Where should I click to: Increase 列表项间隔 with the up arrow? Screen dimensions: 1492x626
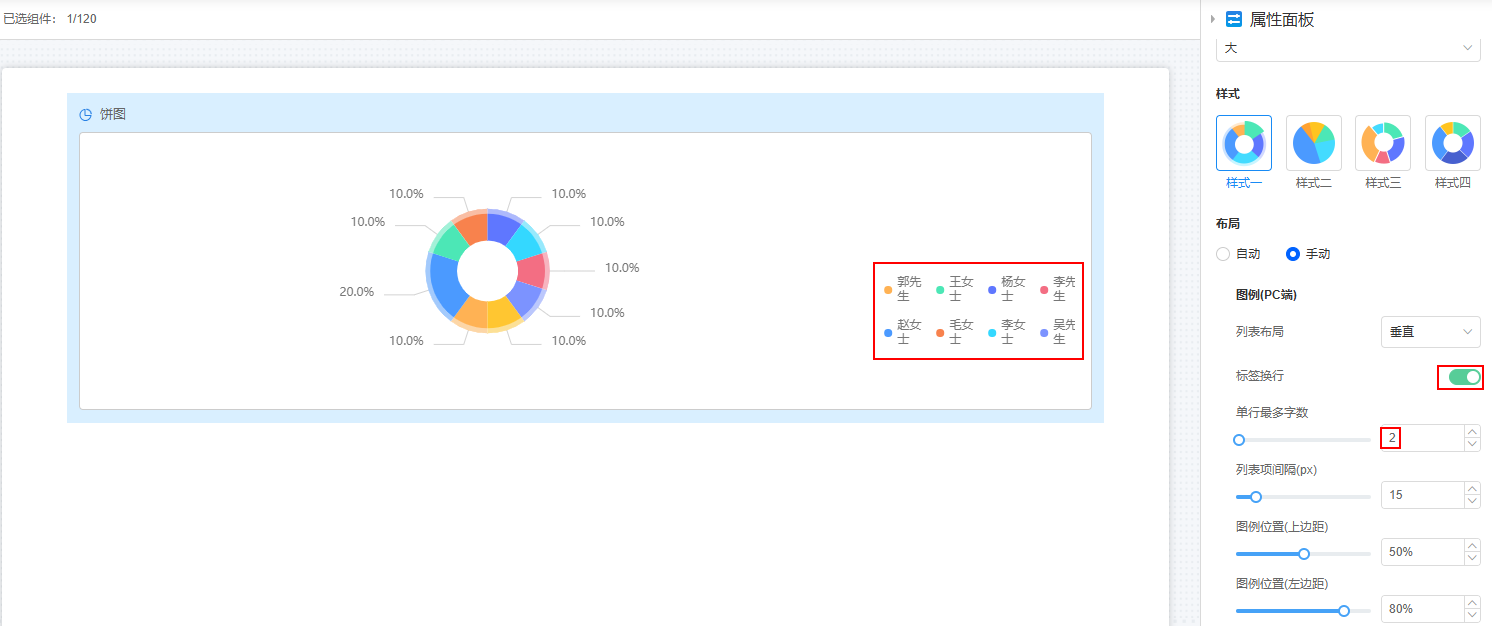click(x=1472, y=488)
